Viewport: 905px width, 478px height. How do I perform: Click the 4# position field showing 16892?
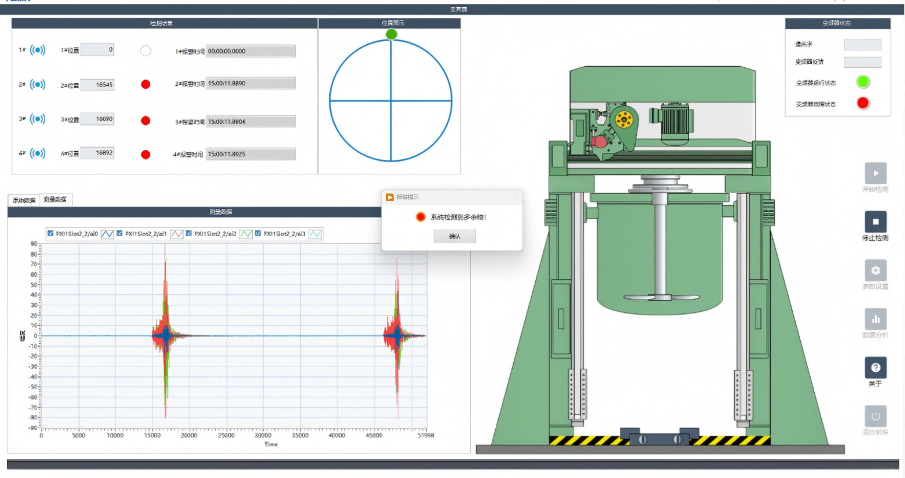click(x=97, y=153)
